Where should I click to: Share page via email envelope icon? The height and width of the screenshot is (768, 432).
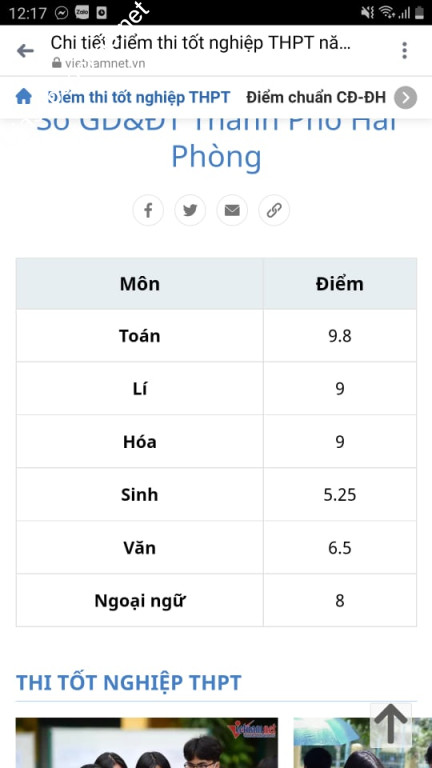coord(232,210)
